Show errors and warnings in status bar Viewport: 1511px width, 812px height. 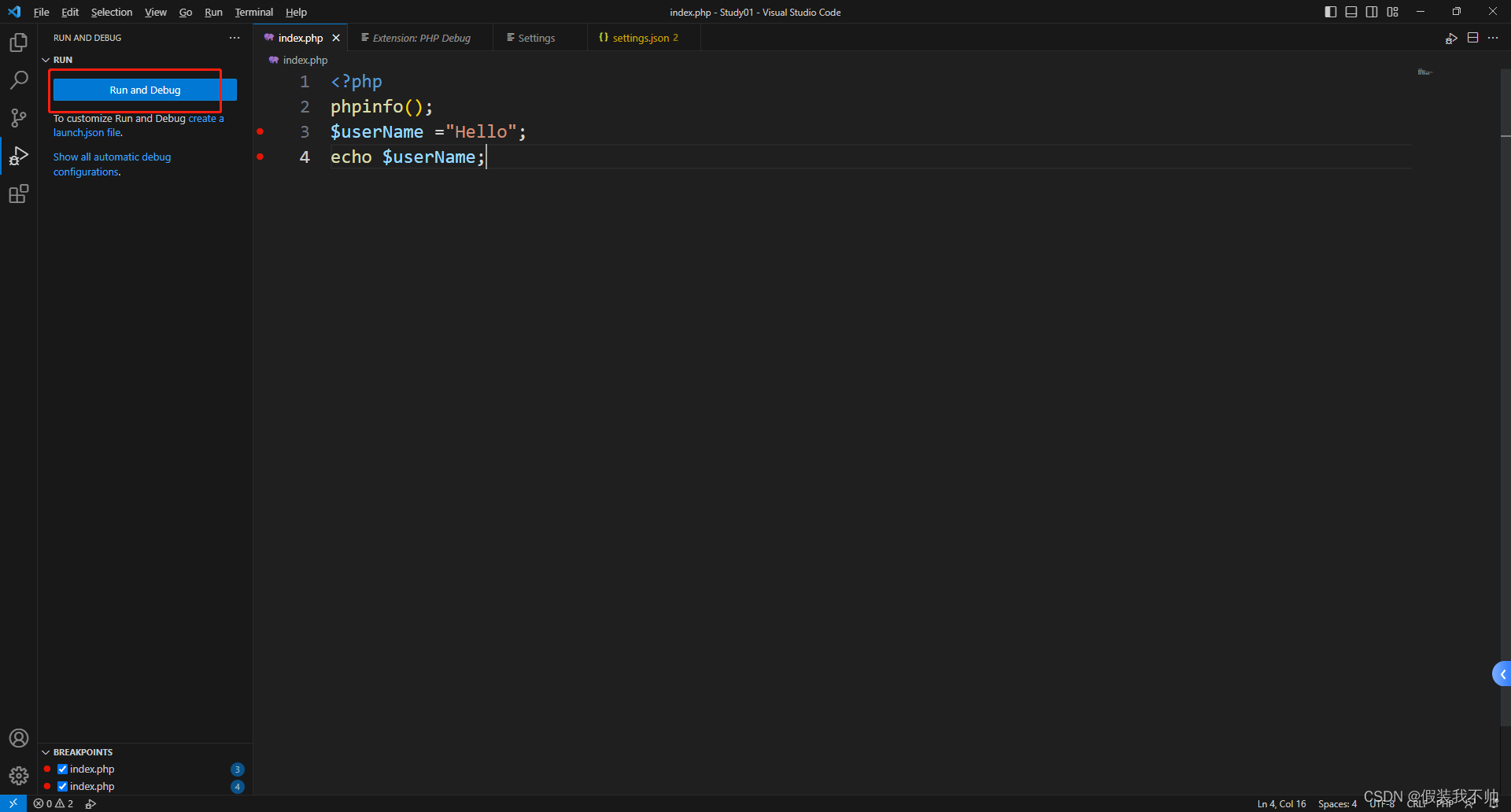(54, 803)
